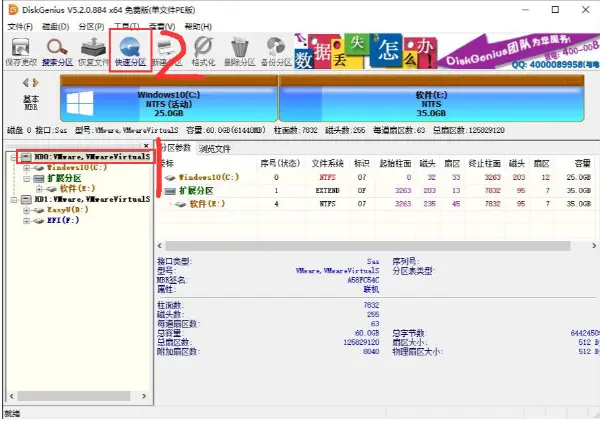Click tree panel scrollbar right arrow
Viewport: 600px width, 421px height.
click(x=144, y=396)
